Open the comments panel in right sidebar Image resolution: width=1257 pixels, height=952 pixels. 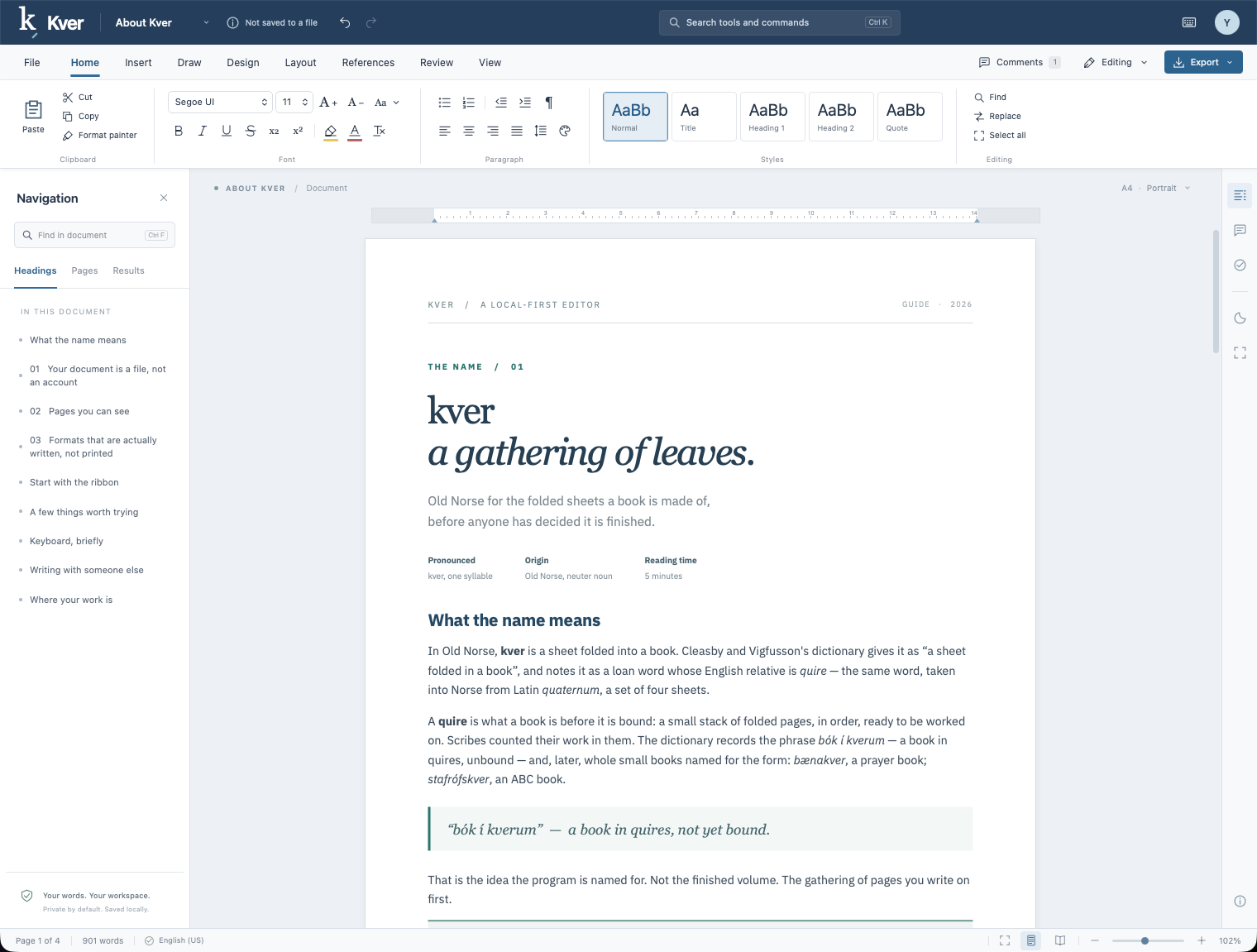pos(1240,230)
